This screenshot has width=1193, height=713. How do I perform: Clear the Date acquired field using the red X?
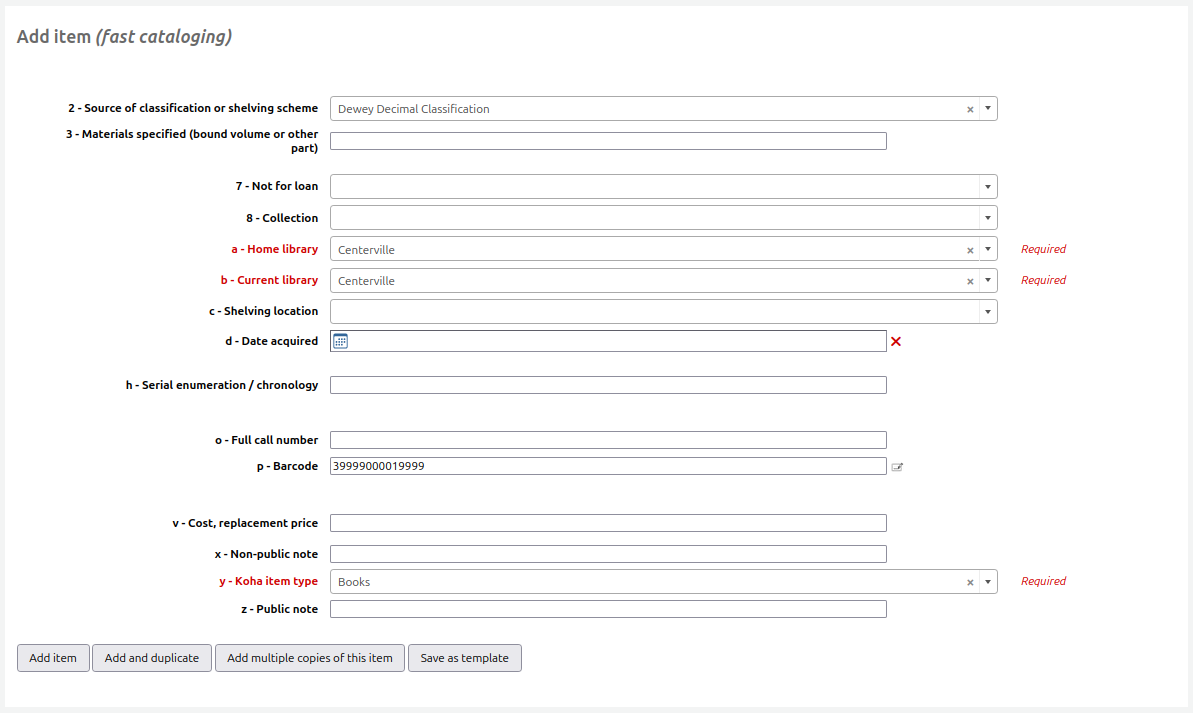(896, 341)
